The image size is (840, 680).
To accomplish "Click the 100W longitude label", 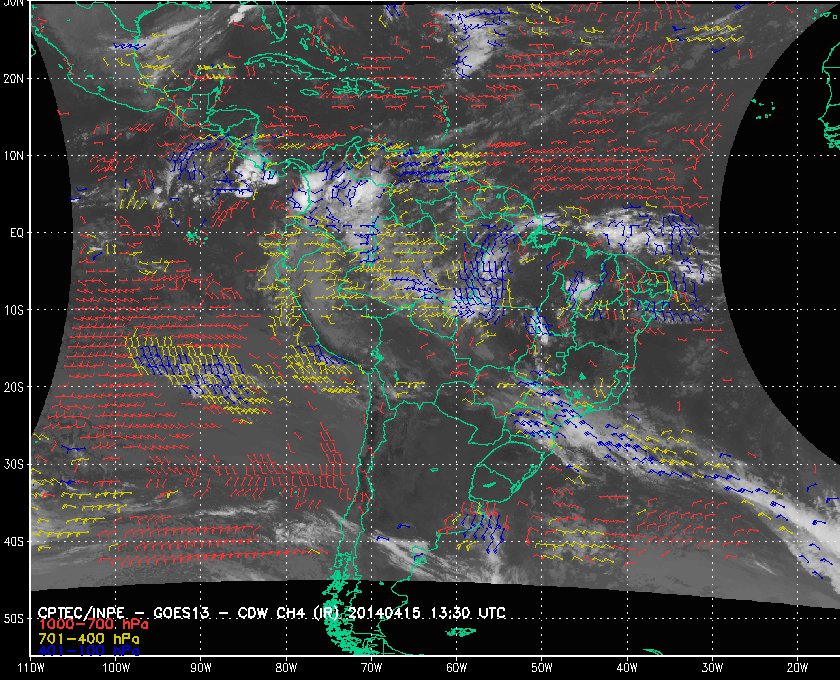I will [x=116, y=668].
